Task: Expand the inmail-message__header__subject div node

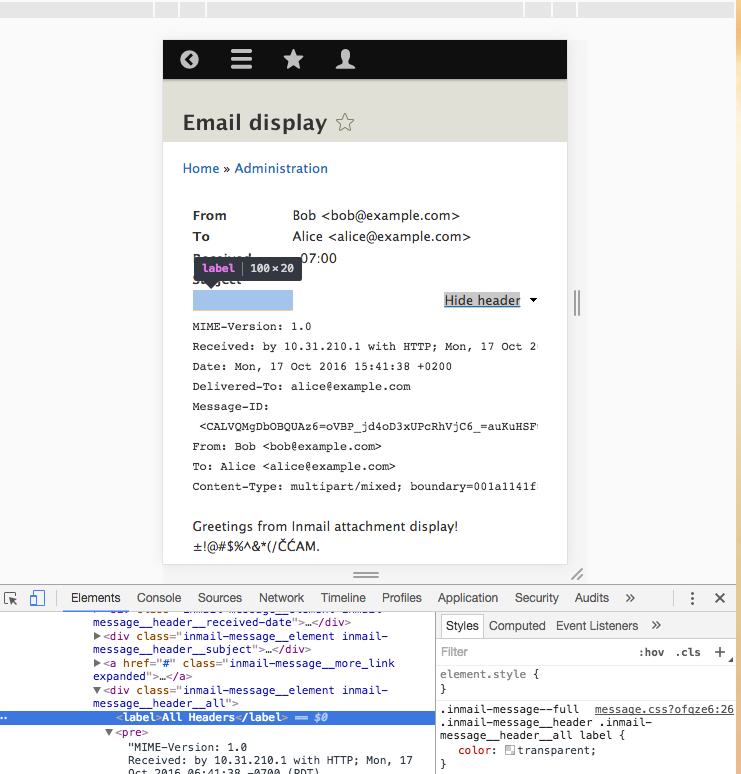Action: [97, 636]
